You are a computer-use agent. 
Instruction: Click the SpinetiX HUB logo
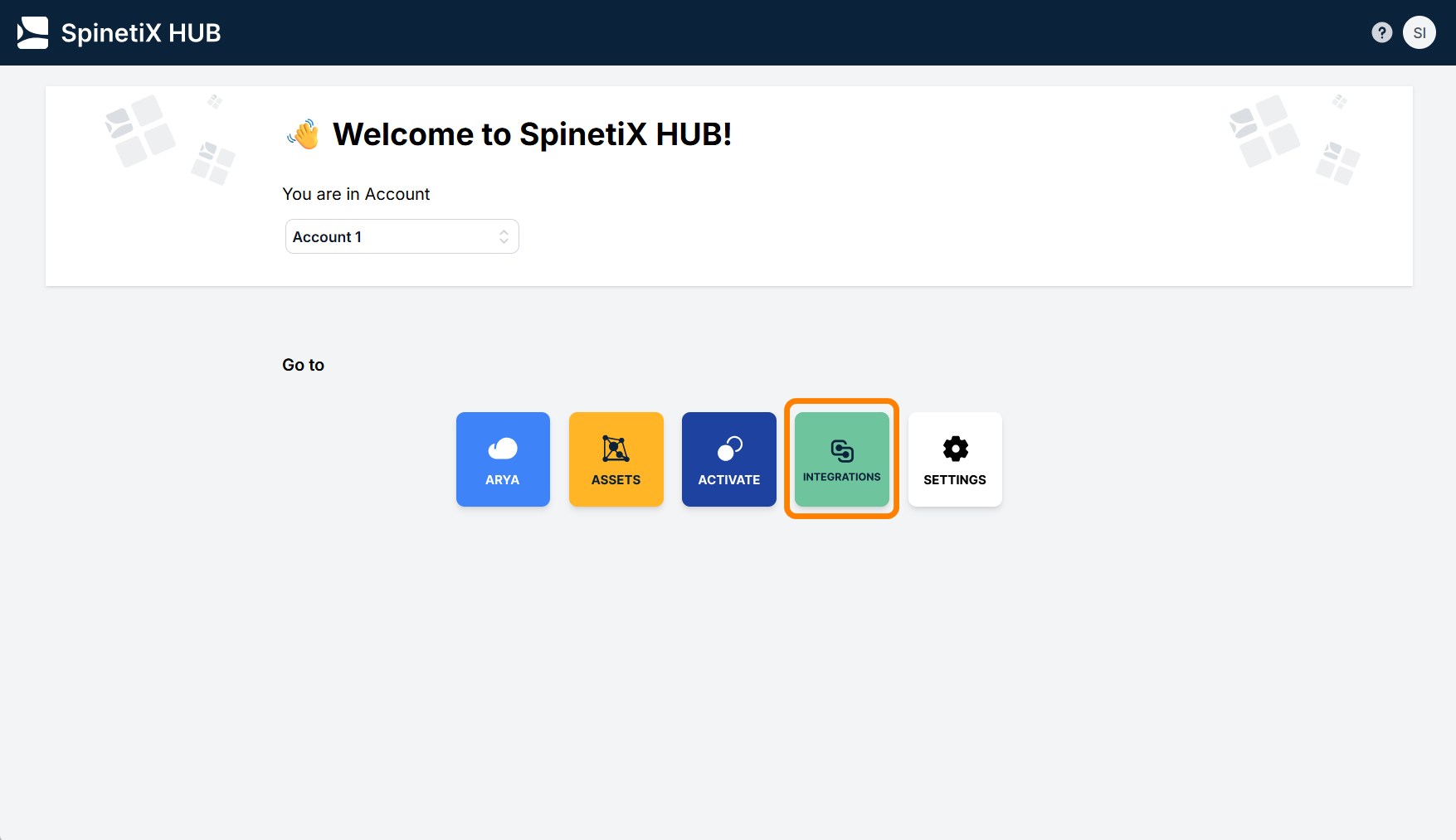click(33, 32)
